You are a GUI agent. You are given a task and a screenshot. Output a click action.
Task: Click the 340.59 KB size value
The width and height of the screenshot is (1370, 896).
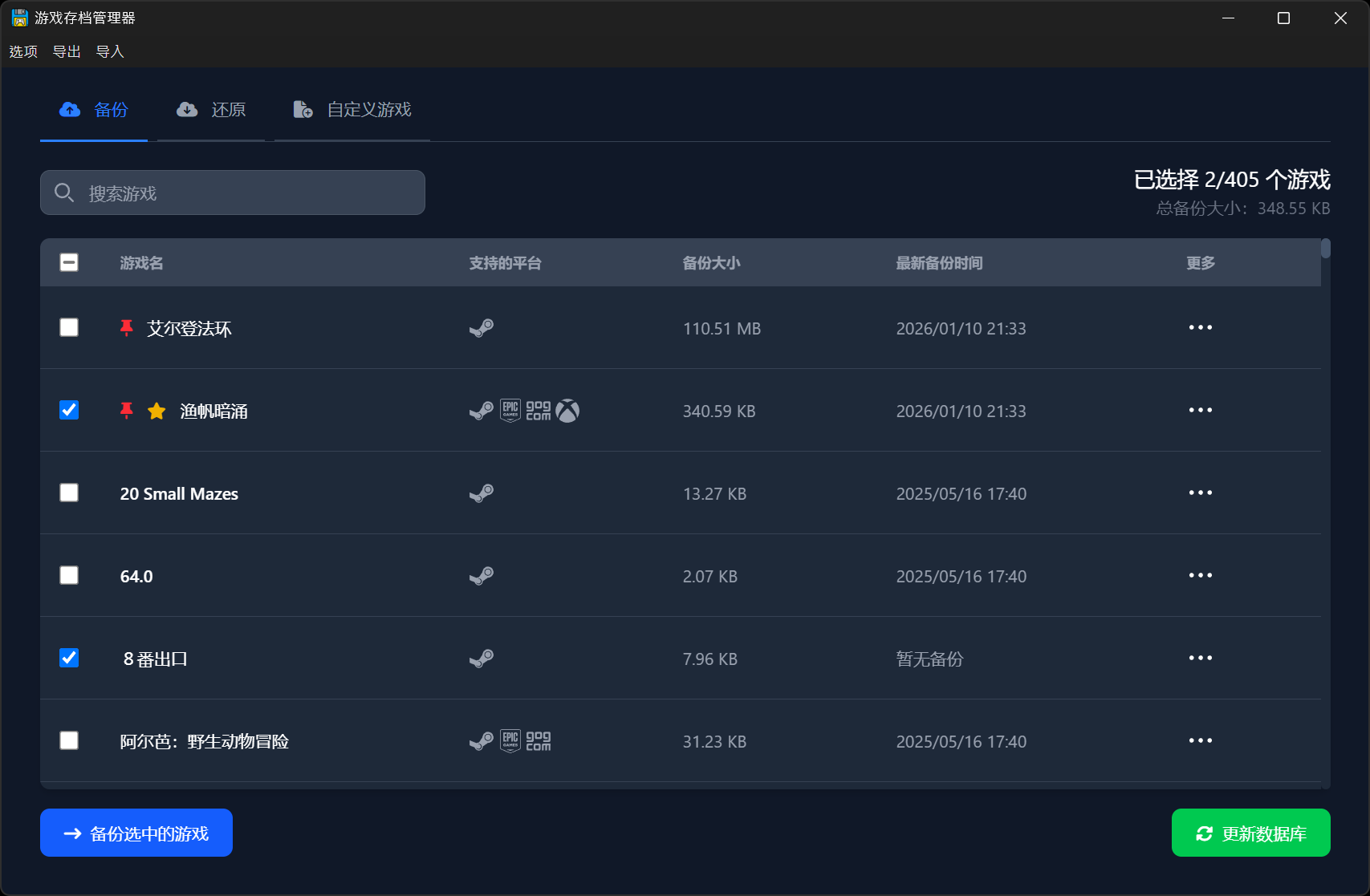[719, 411]
